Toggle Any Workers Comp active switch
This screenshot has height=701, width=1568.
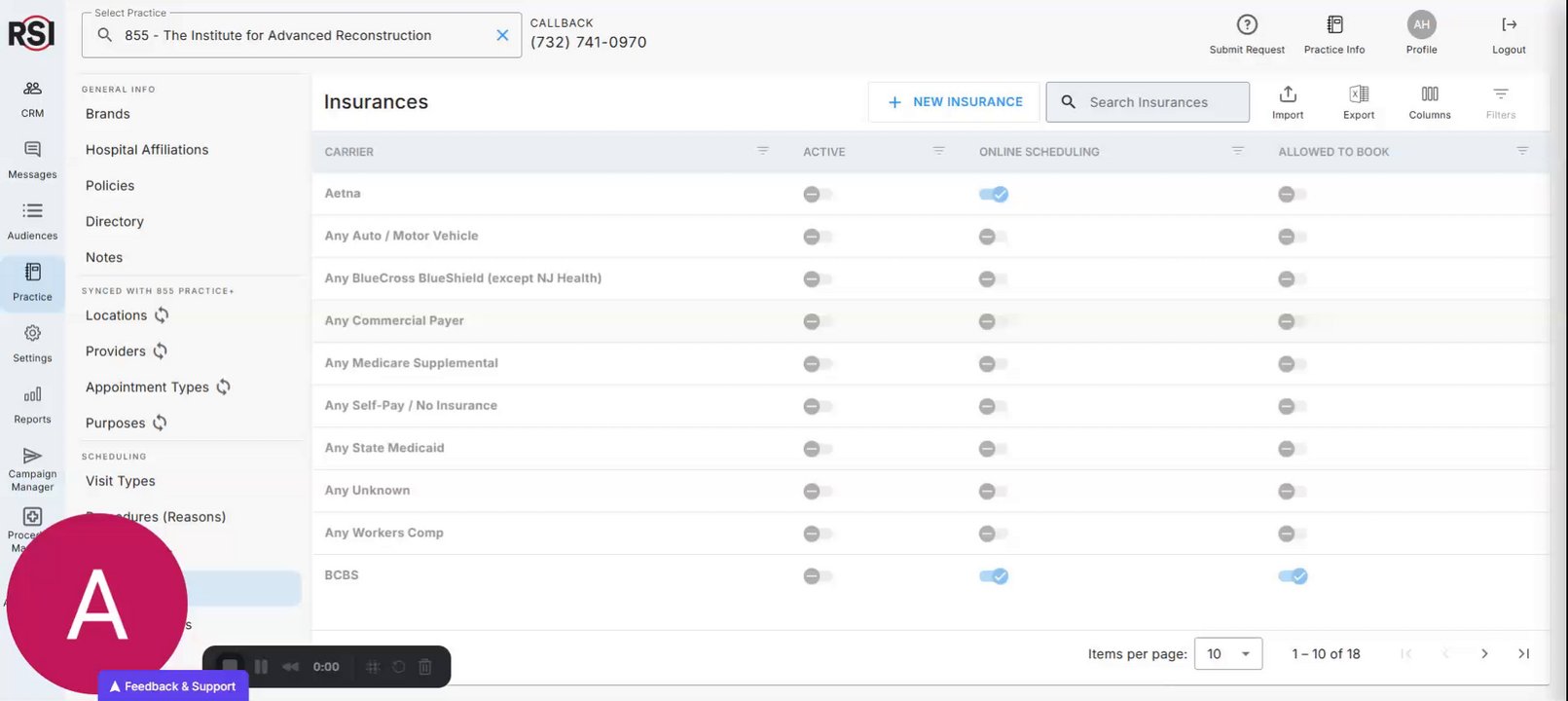[818, 534]
